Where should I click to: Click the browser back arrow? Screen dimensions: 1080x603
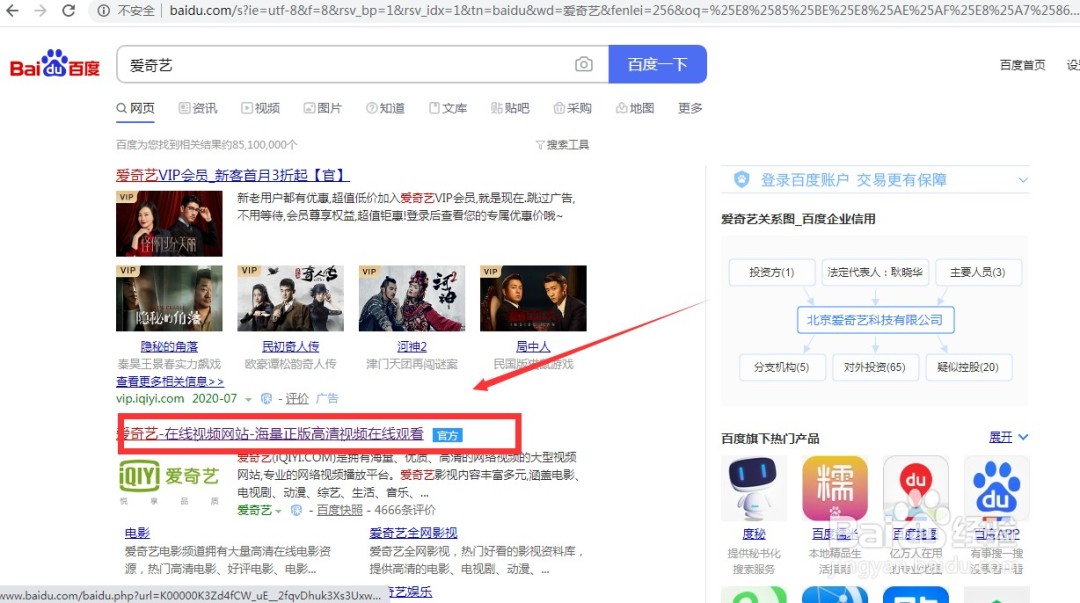12,10
